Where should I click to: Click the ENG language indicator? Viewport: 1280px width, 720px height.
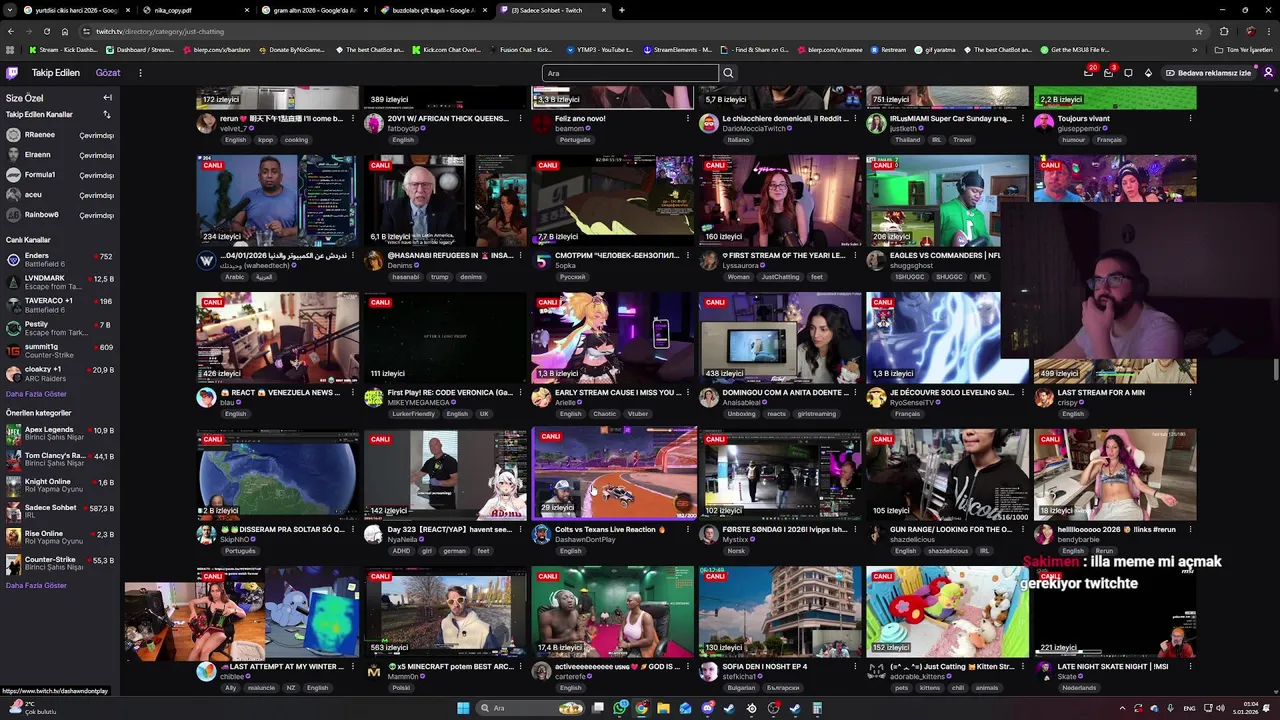1188,708
